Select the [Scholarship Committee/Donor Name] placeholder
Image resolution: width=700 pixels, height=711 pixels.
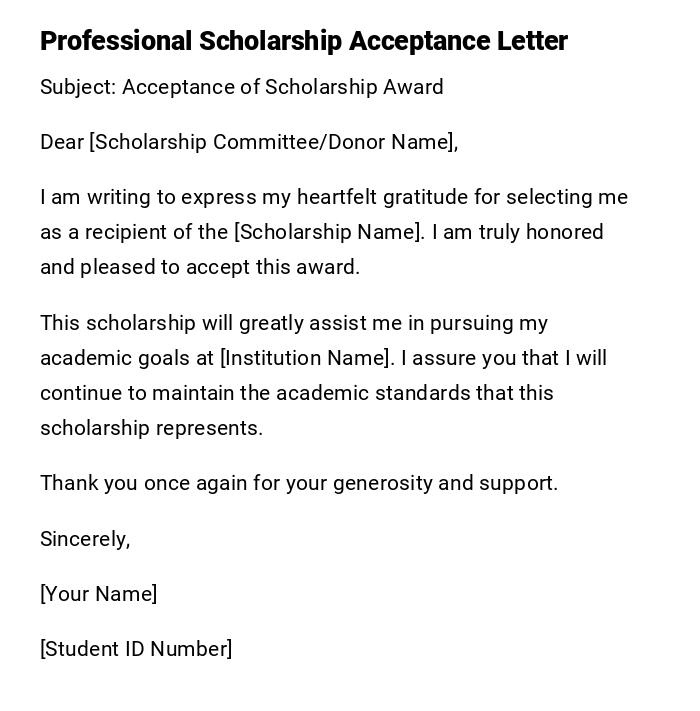(272, 142)
